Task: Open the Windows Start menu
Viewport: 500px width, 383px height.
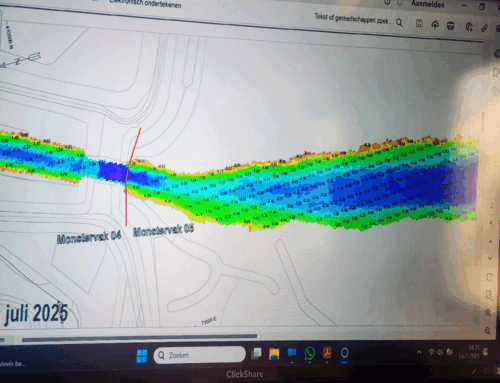Action: [142, 356]
